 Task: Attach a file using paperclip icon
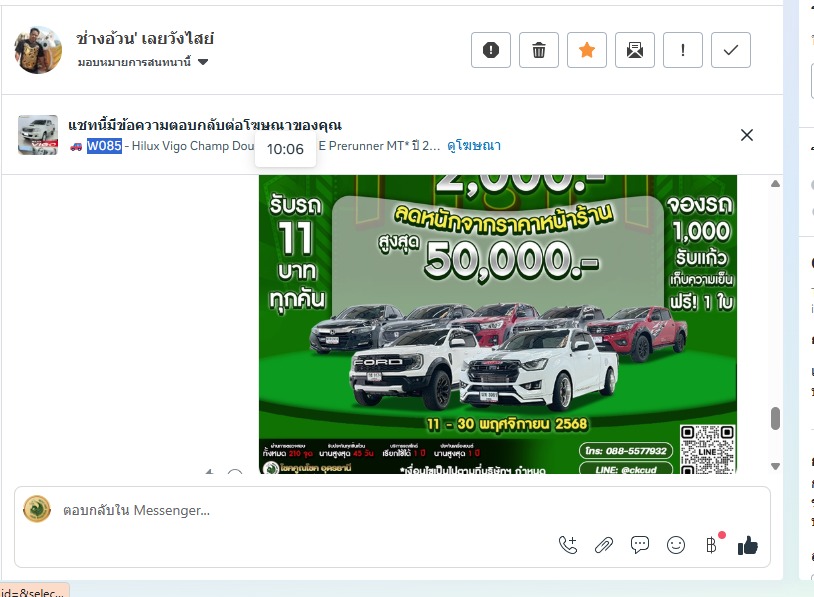pyautogui.click(x=604, y=545)
